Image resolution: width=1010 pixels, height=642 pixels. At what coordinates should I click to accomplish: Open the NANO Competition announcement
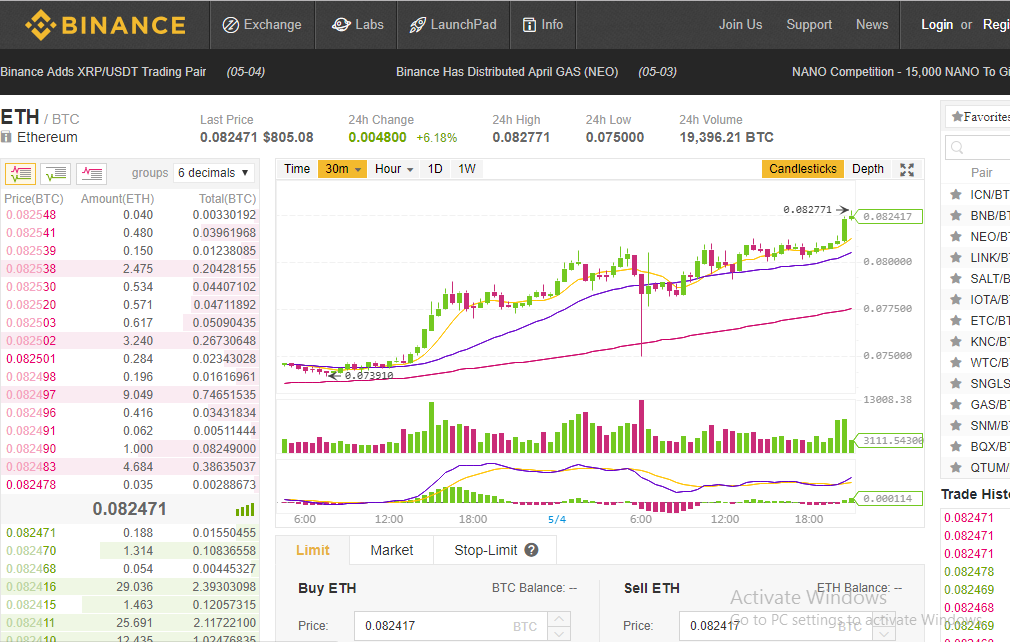point(900,71)
